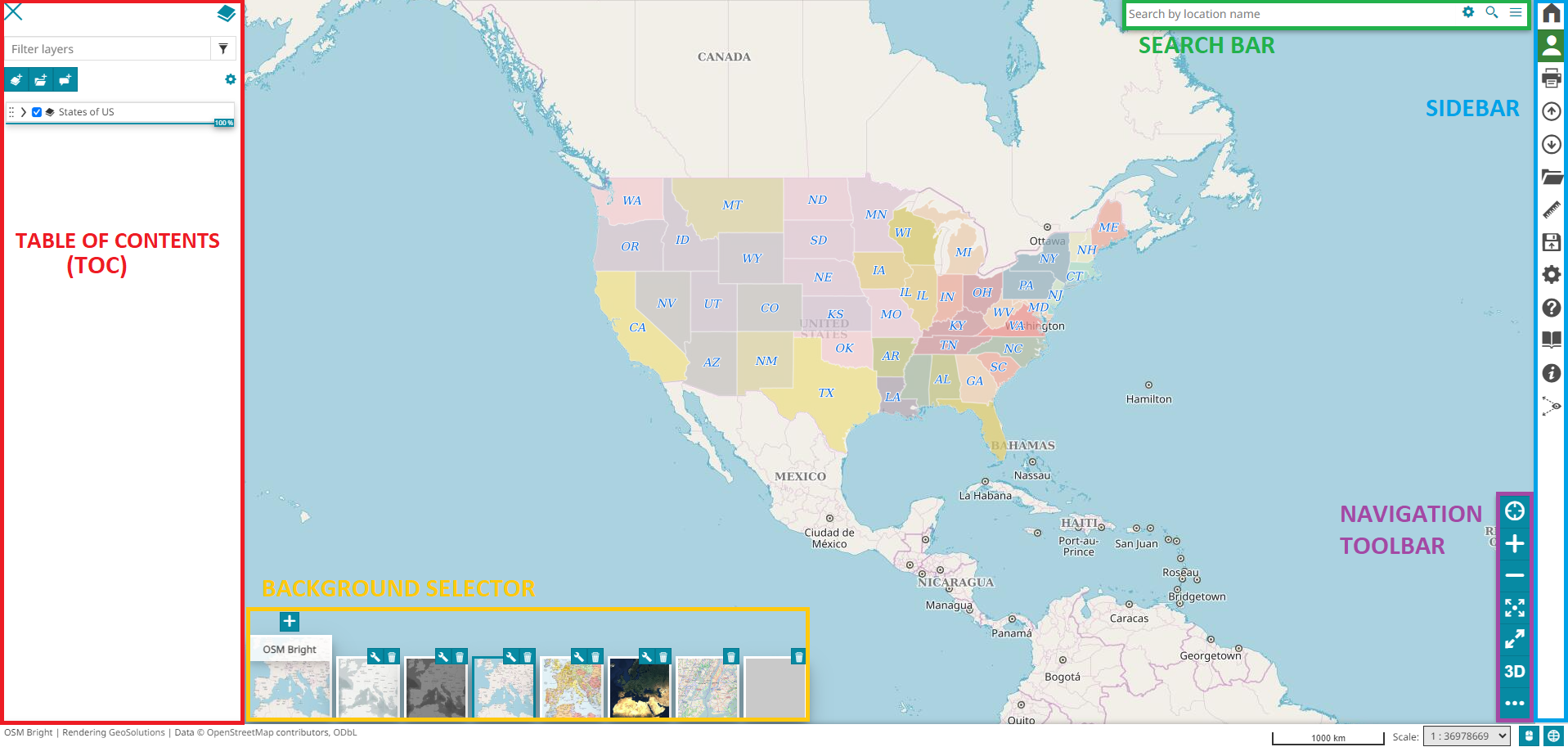The image size is (1568, 747).
Task: Expand the three-dots more navigation tools
Action: 1514,704
